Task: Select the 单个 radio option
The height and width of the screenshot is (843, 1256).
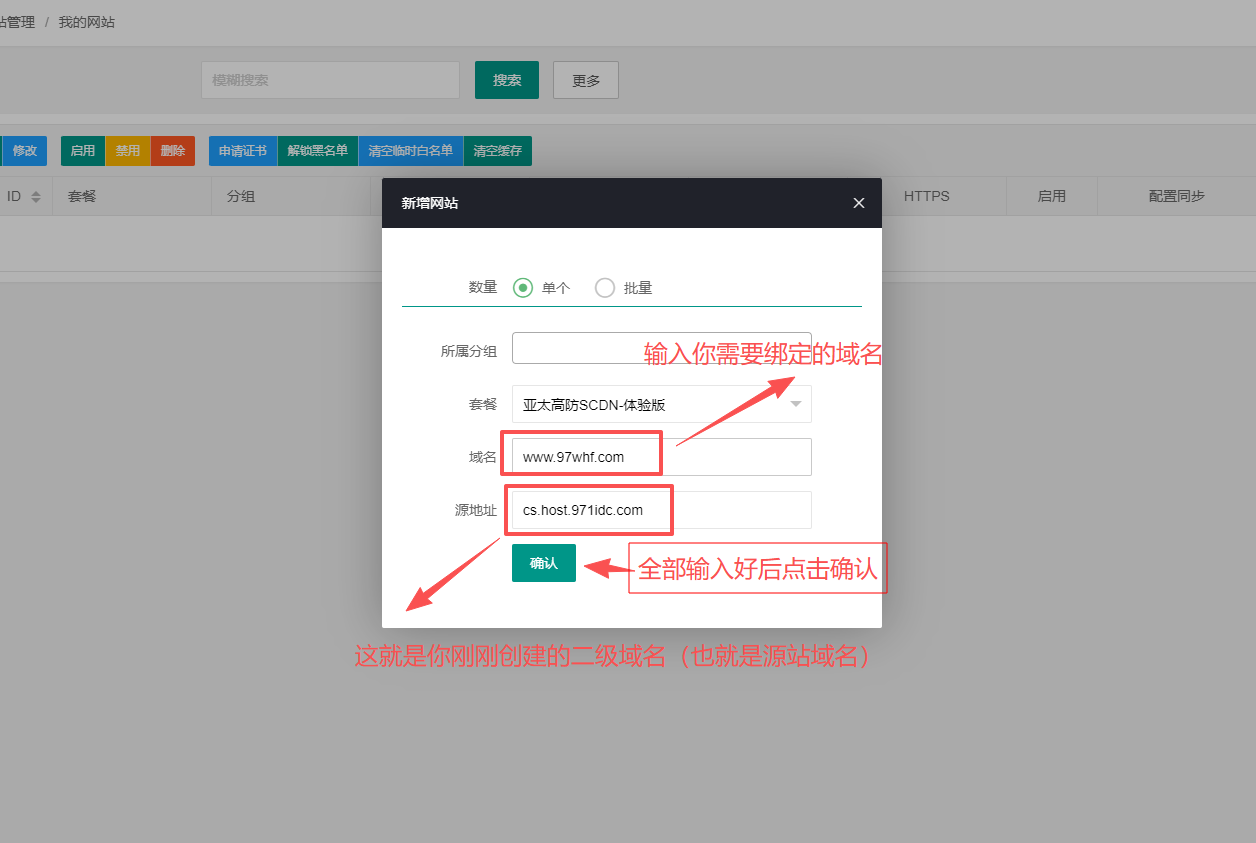Action: tap(523, 288)
